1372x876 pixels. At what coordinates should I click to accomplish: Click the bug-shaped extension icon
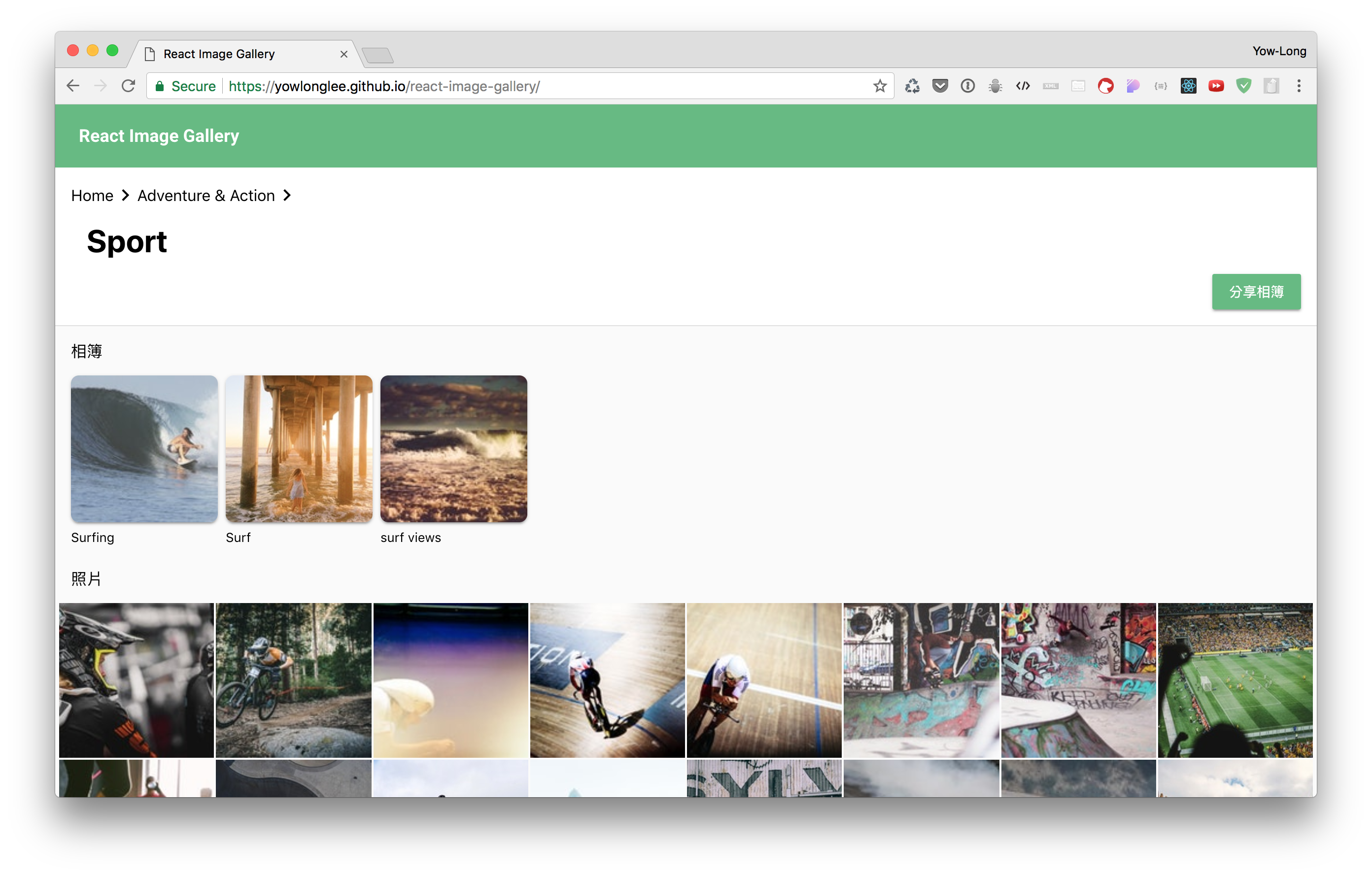(x=995, y=86)
